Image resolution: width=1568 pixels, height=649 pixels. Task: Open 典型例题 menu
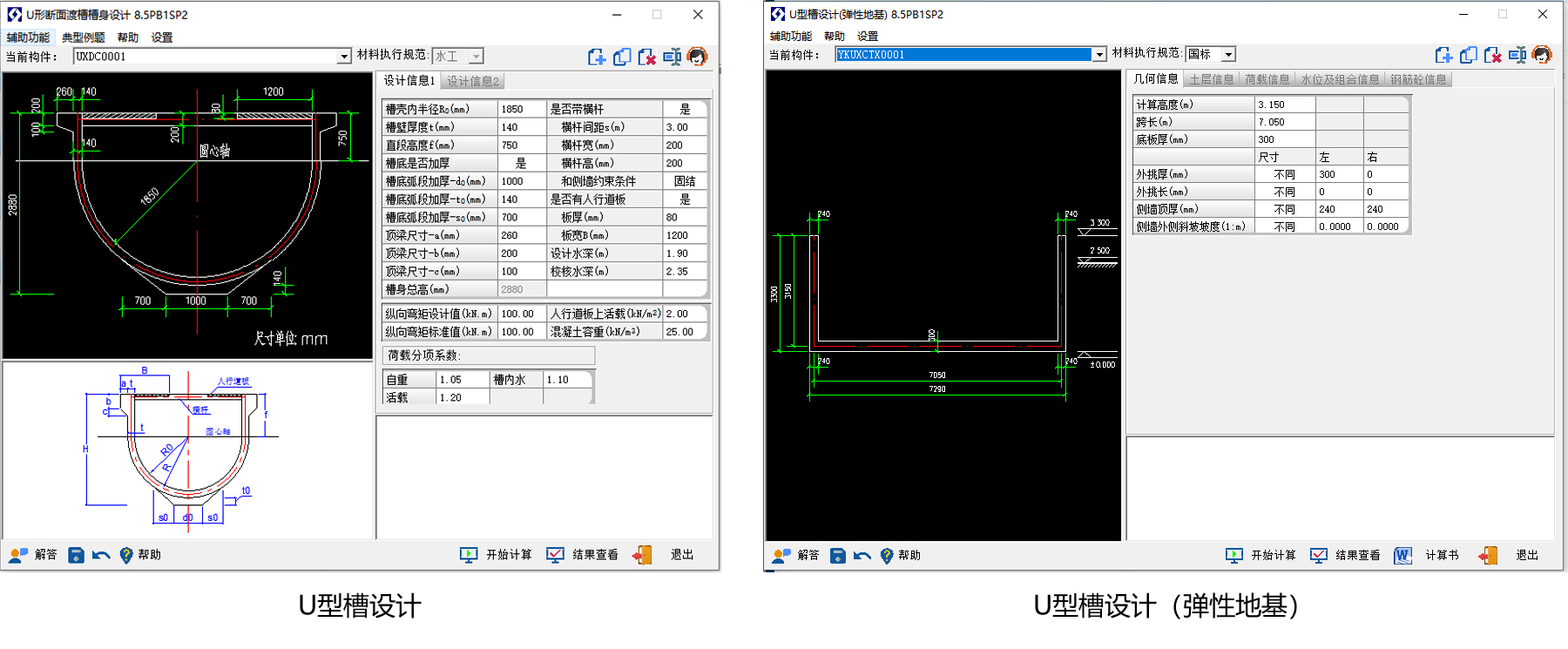click(83, 37)
